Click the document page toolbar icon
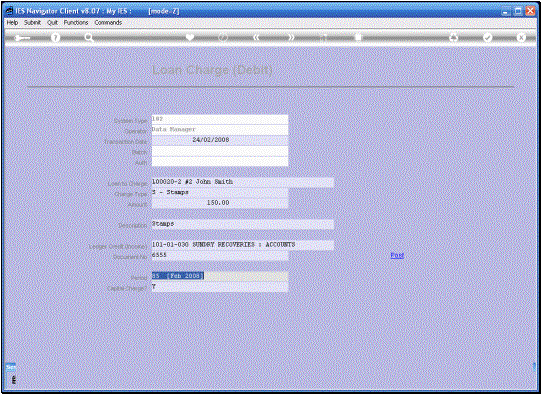 358,37
